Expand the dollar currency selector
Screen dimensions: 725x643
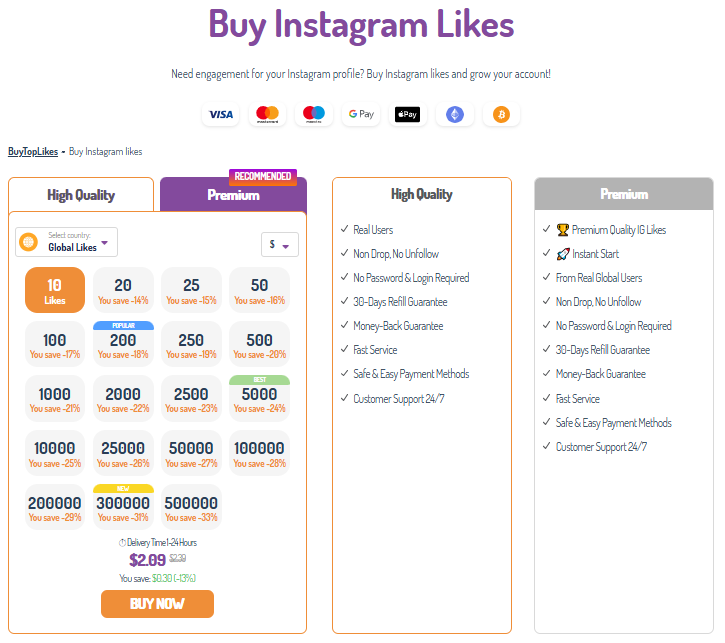coord(278,245)
